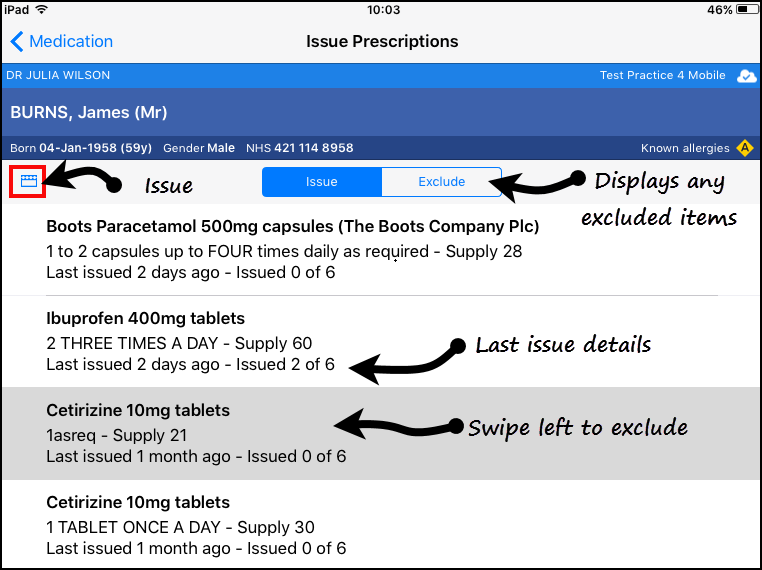Click the '1 TABLET ONCE A DAY - Supply 30' line
762x570 pixels.
pos(180,527)
